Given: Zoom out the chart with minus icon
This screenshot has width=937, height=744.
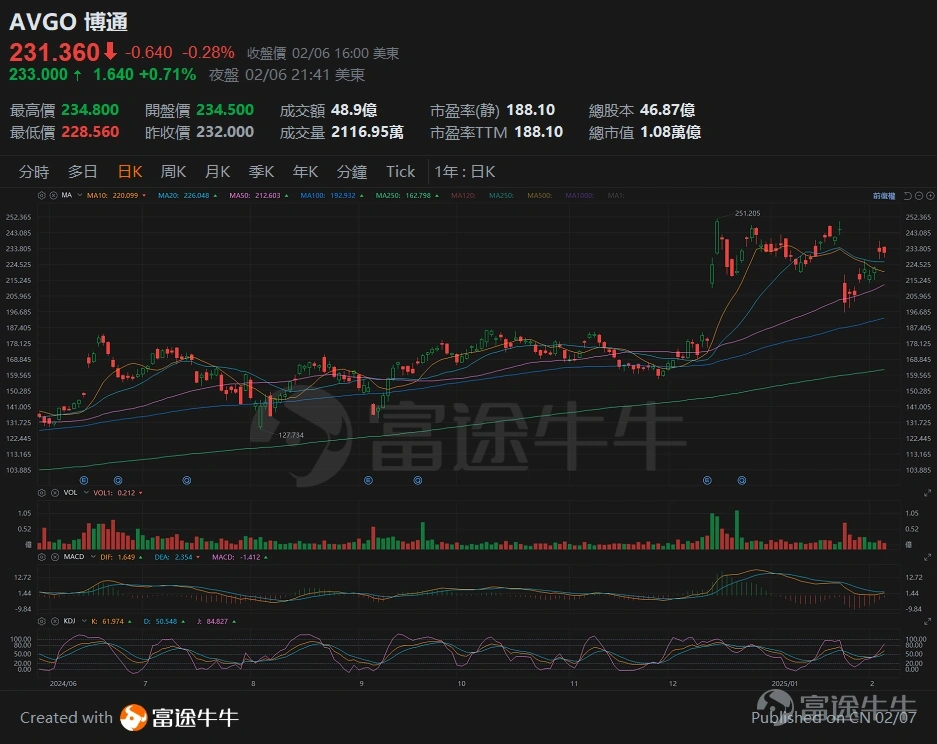Looking at the screenshot, I should pyautogui.click(x=919, y=196).
